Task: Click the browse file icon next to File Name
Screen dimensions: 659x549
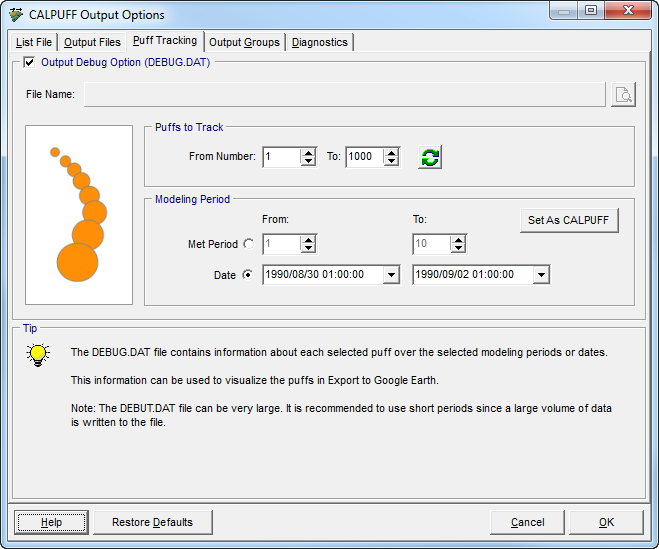Action: pyautogui.click(x=623, y=94)
